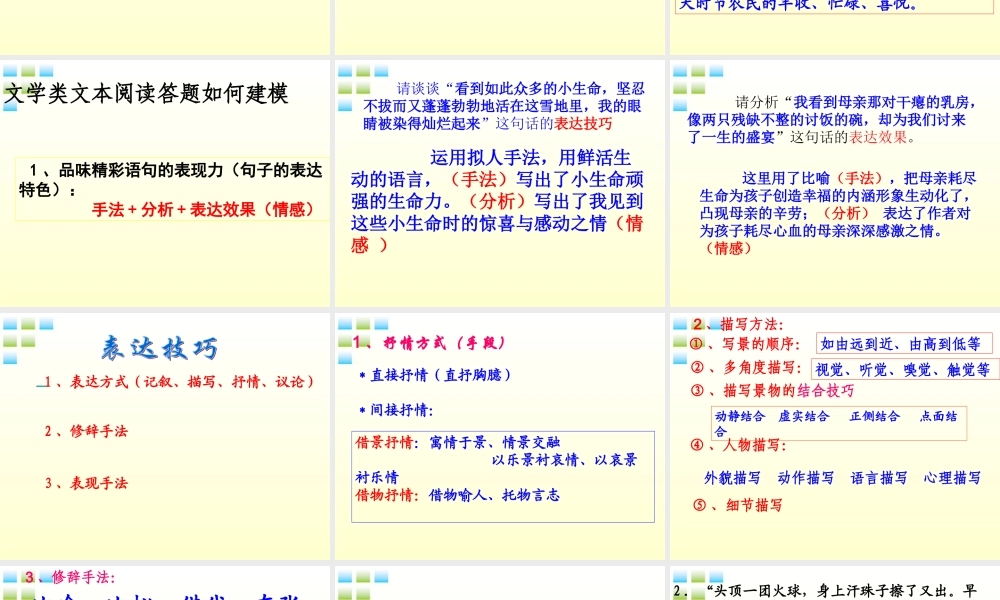Click the term 心理描写
1000x600 pixels.
click(x=952, y=478)
